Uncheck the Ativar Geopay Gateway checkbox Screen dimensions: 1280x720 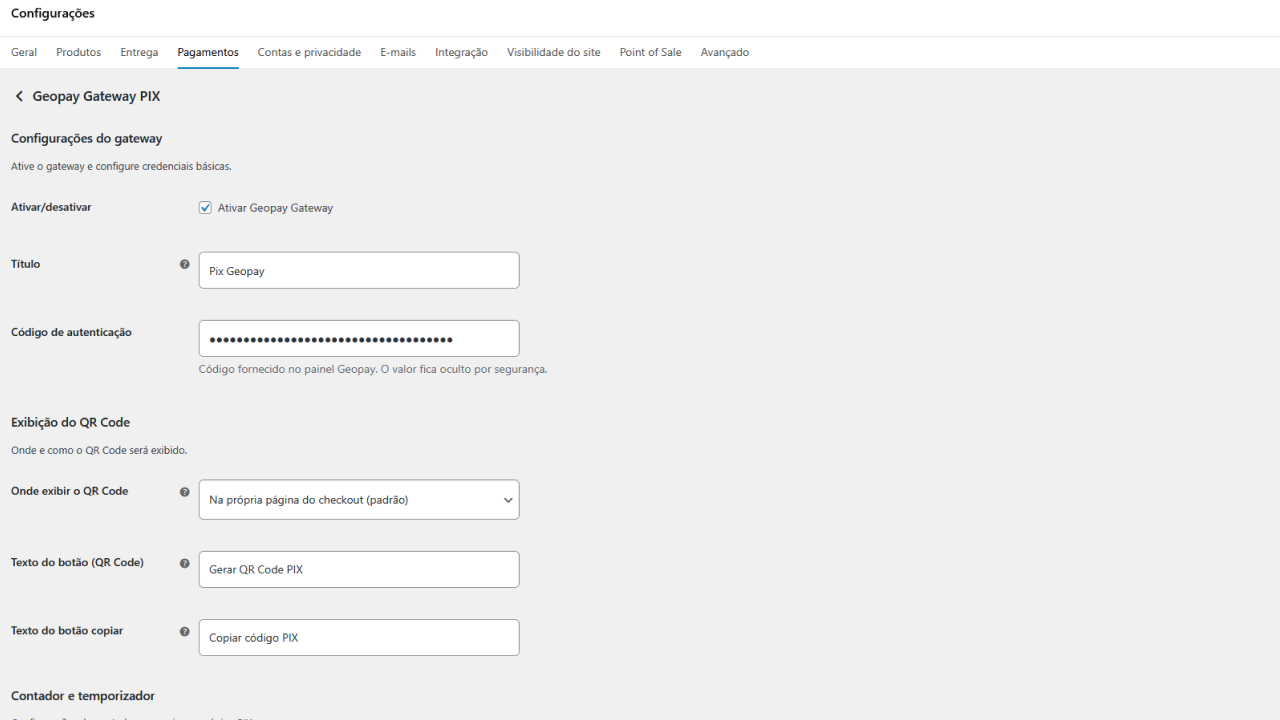tap(205, 208)
